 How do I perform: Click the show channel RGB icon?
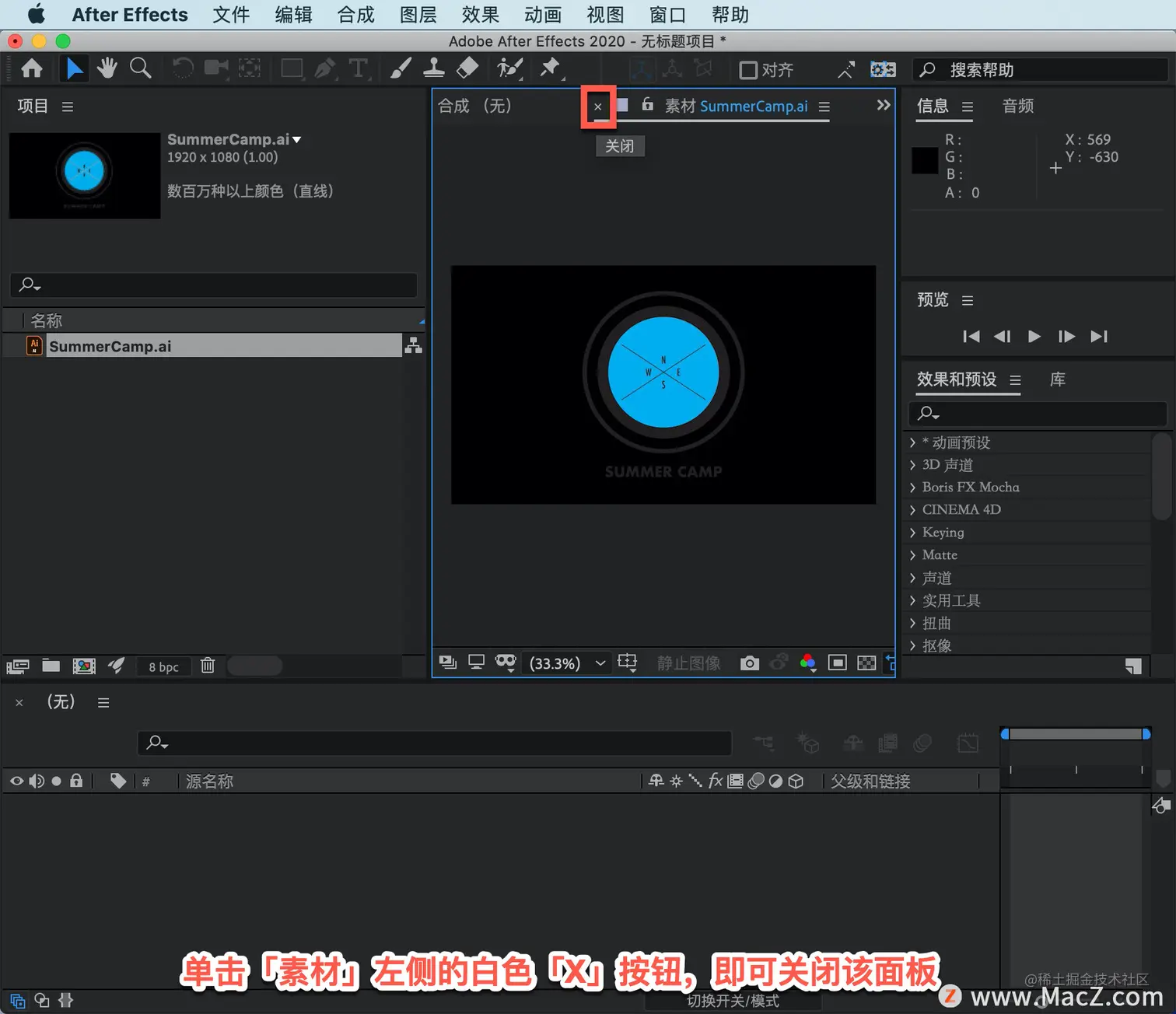pos(808,663)
